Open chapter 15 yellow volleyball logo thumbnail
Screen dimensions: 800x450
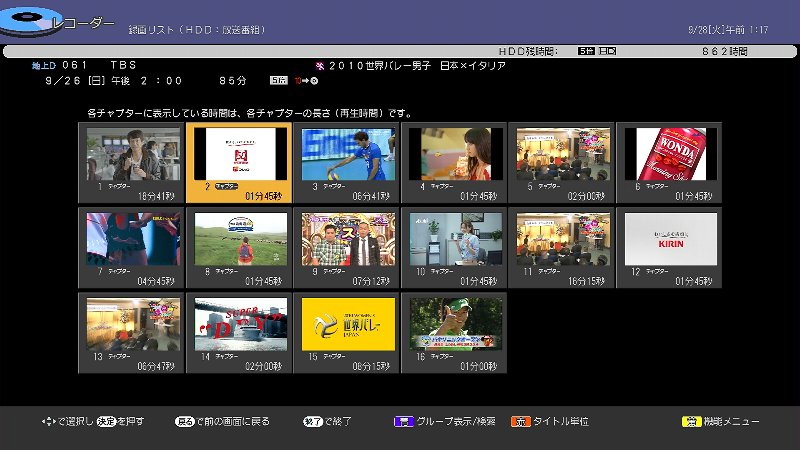[347, 323]
